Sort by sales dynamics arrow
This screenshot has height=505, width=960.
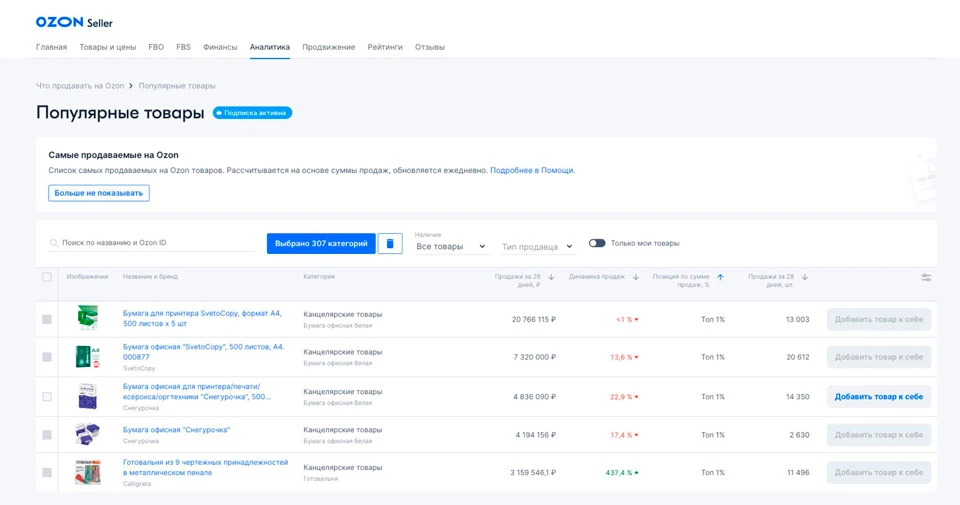(636, 277)
